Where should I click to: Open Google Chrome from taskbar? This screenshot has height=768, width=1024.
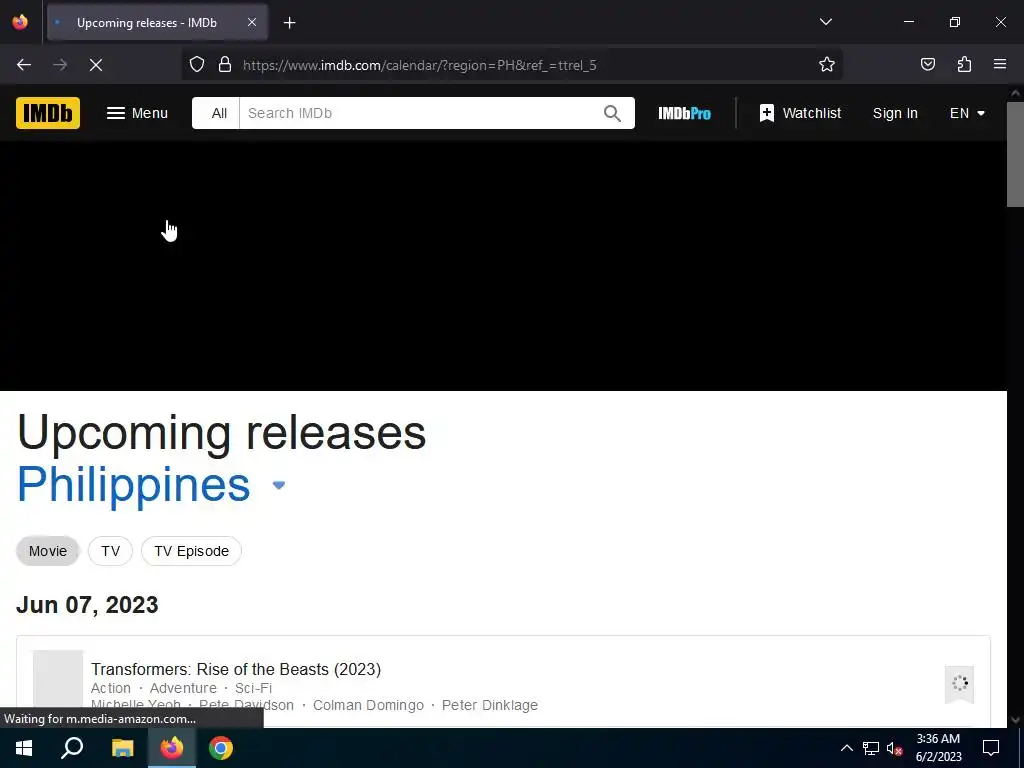pos(221,748)
